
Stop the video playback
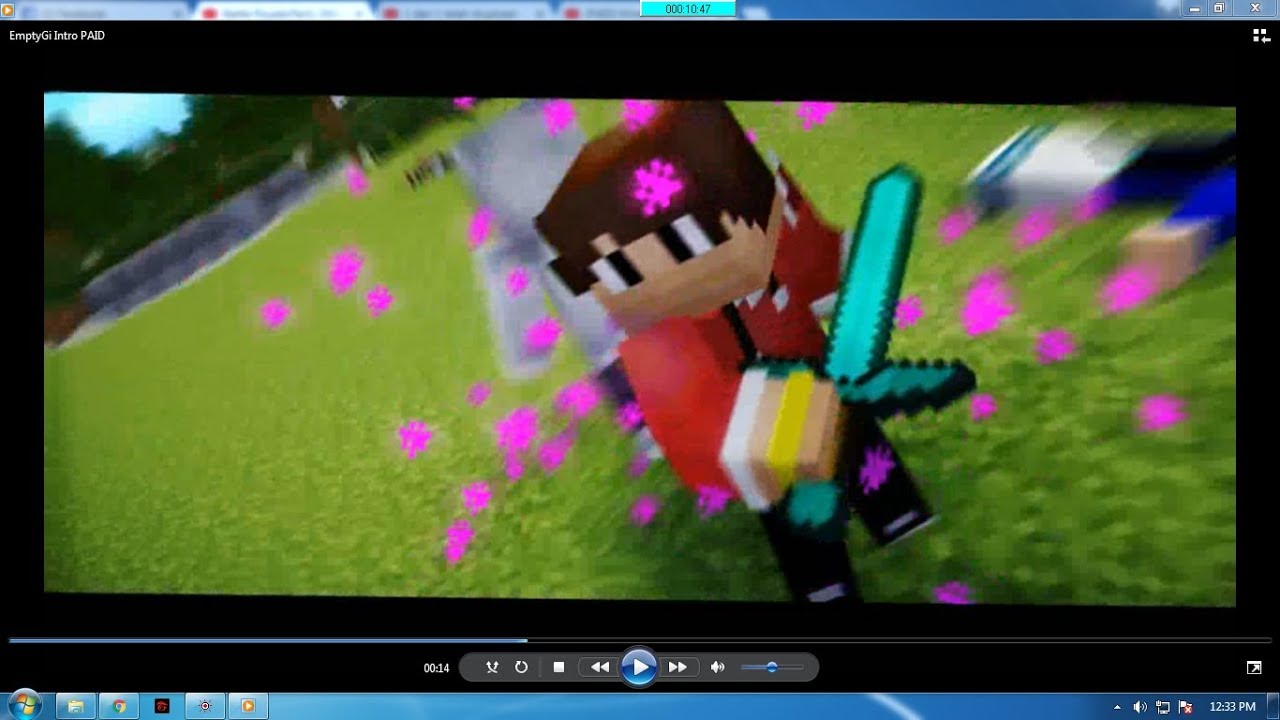[559, 667]
